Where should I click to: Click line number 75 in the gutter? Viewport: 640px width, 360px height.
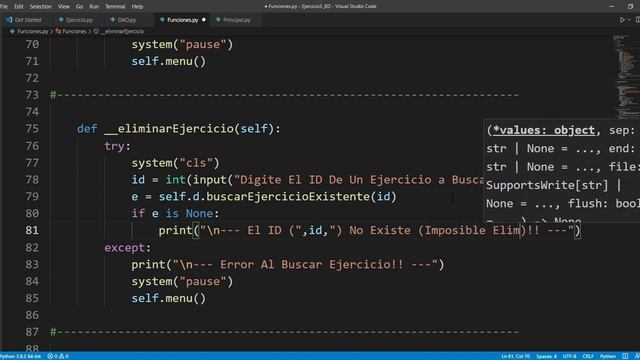(x=32, y=129)
